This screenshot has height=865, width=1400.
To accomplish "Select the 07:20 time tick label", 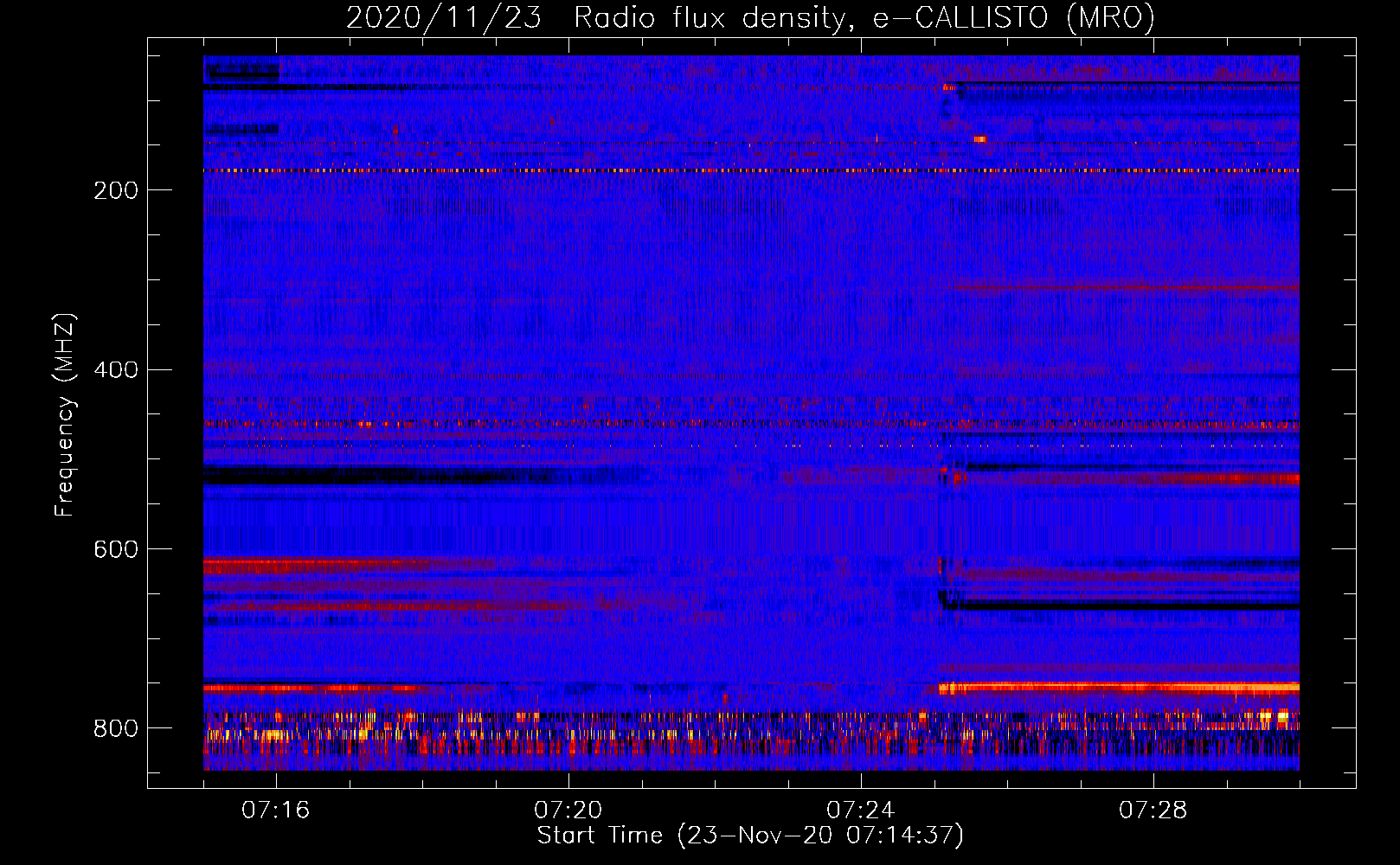I will click(568, 811).
